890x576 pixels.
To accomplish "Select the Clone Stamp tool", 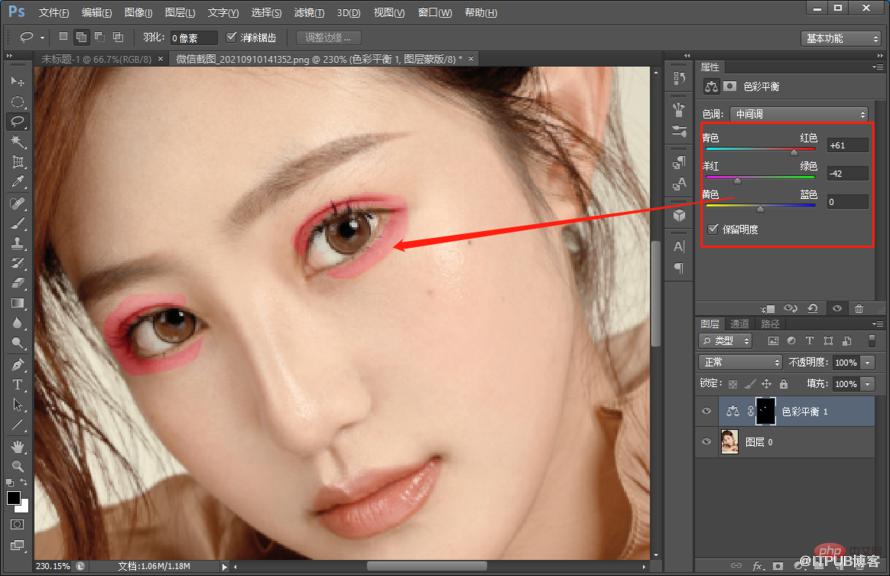I will click(18, 243).
